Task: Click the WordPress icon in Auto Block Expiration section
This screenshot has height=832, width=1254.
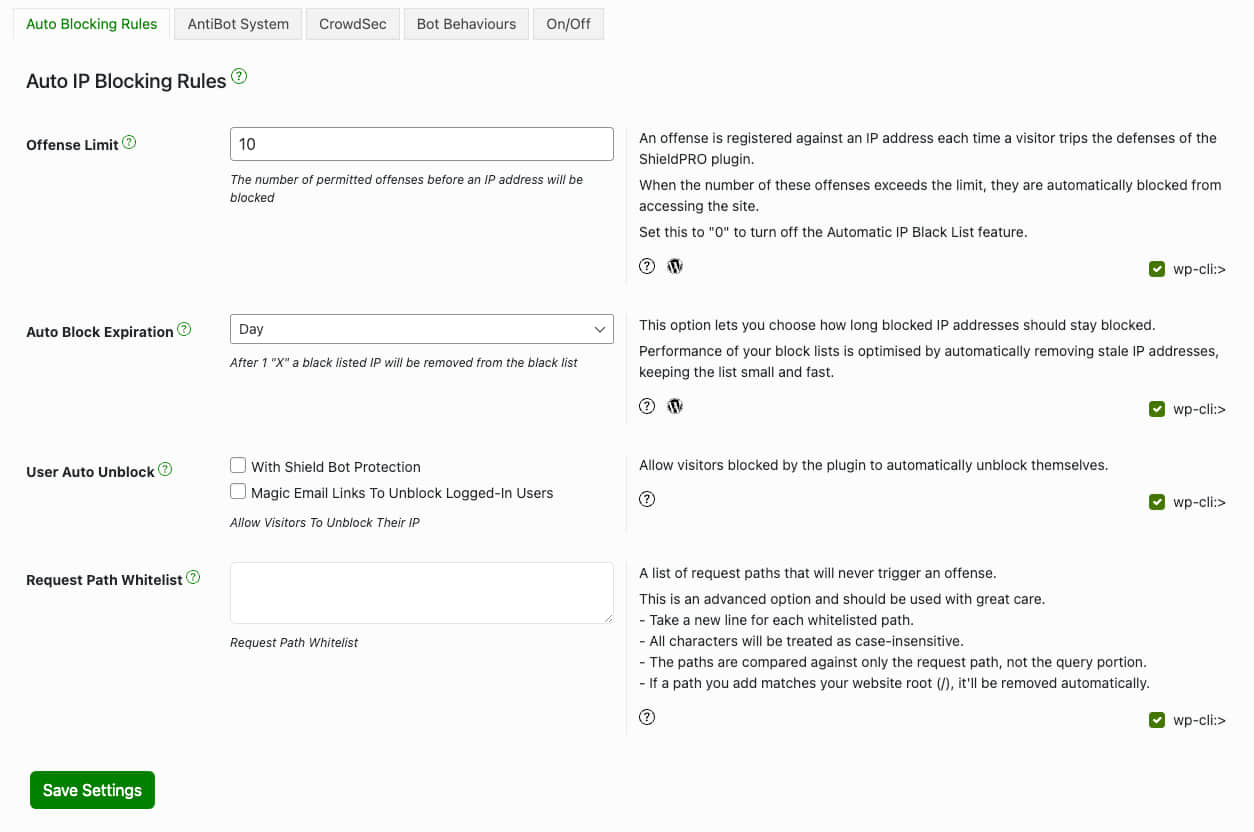Action: point(675,405)
